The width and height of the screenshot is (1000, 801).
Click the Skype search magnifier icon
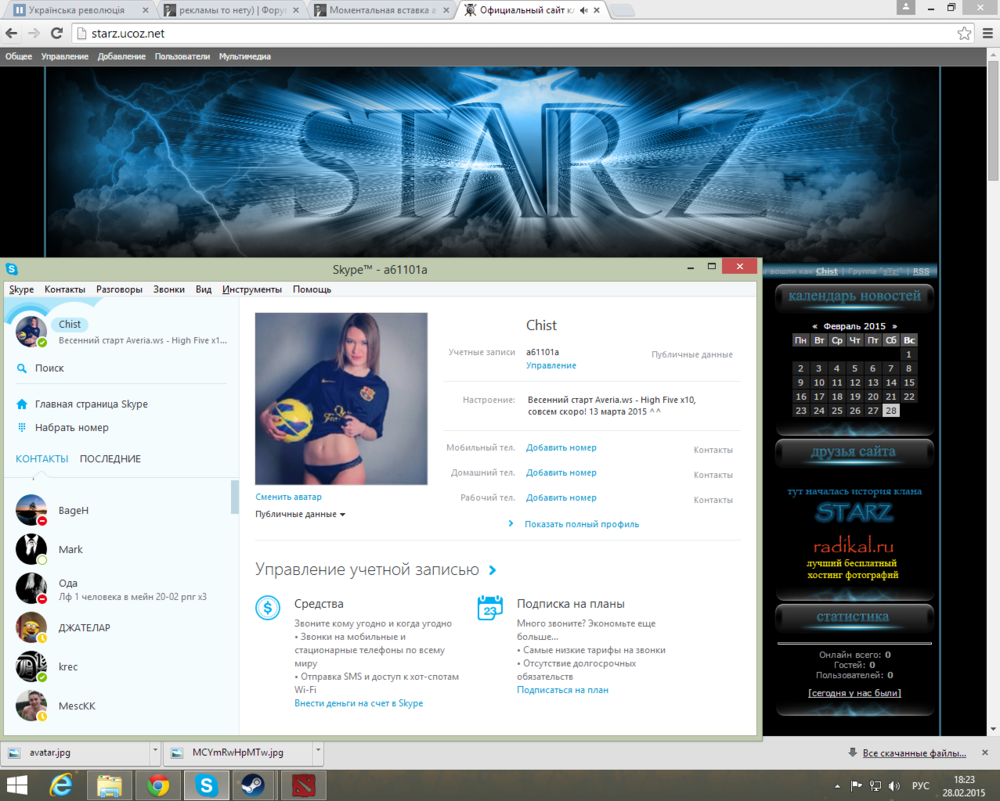(x=21, y=368)
